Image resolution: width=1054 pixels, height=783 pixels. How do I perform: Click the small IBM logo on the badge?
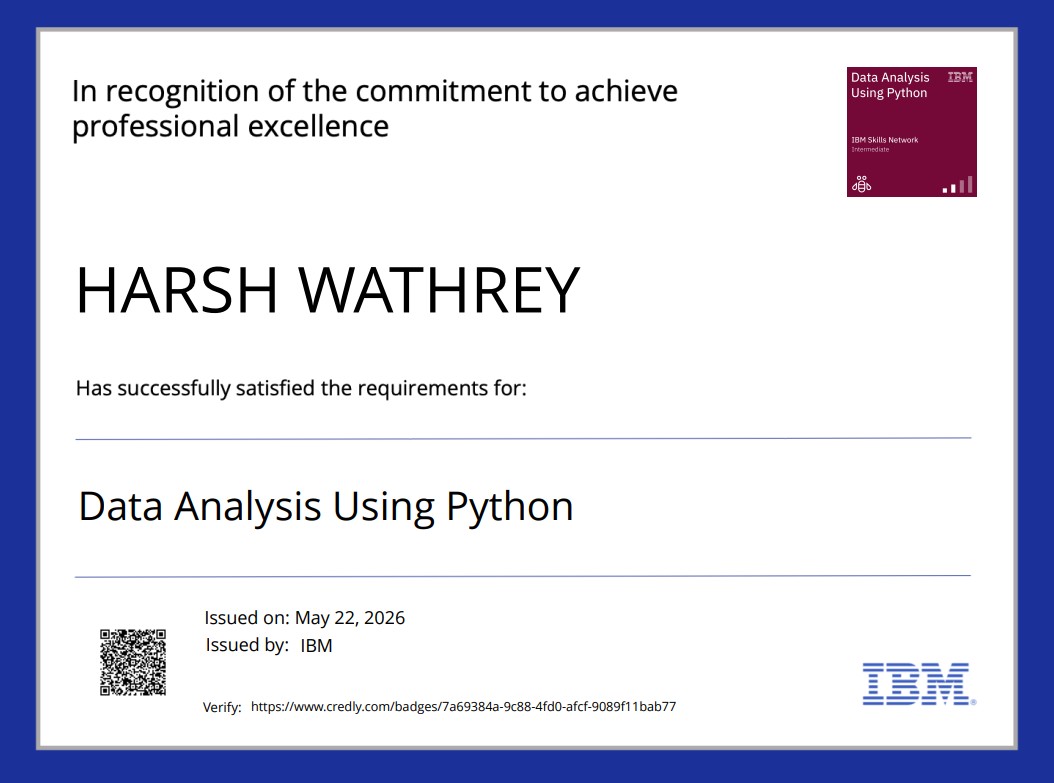pos(960,77)
